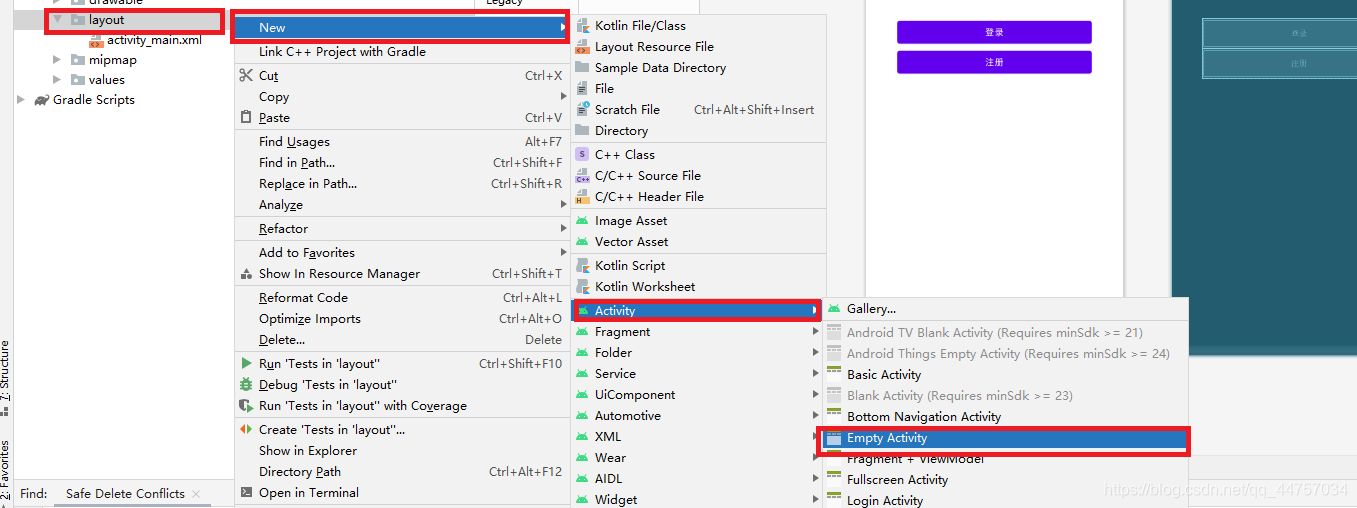Screen dimensions: 1357x508
Task: Expand the mipmap folder
Action: [57, 60]
